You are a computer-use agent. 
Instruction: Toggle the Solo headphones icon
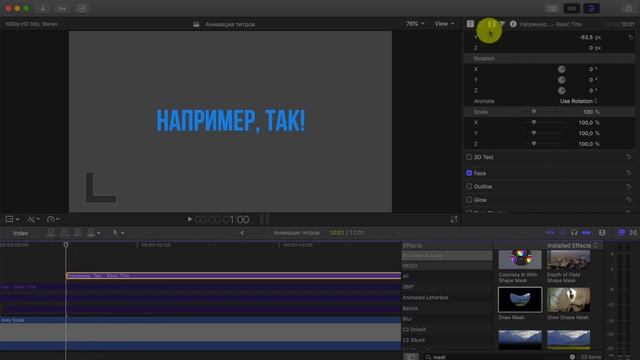[x=574, y=233]
